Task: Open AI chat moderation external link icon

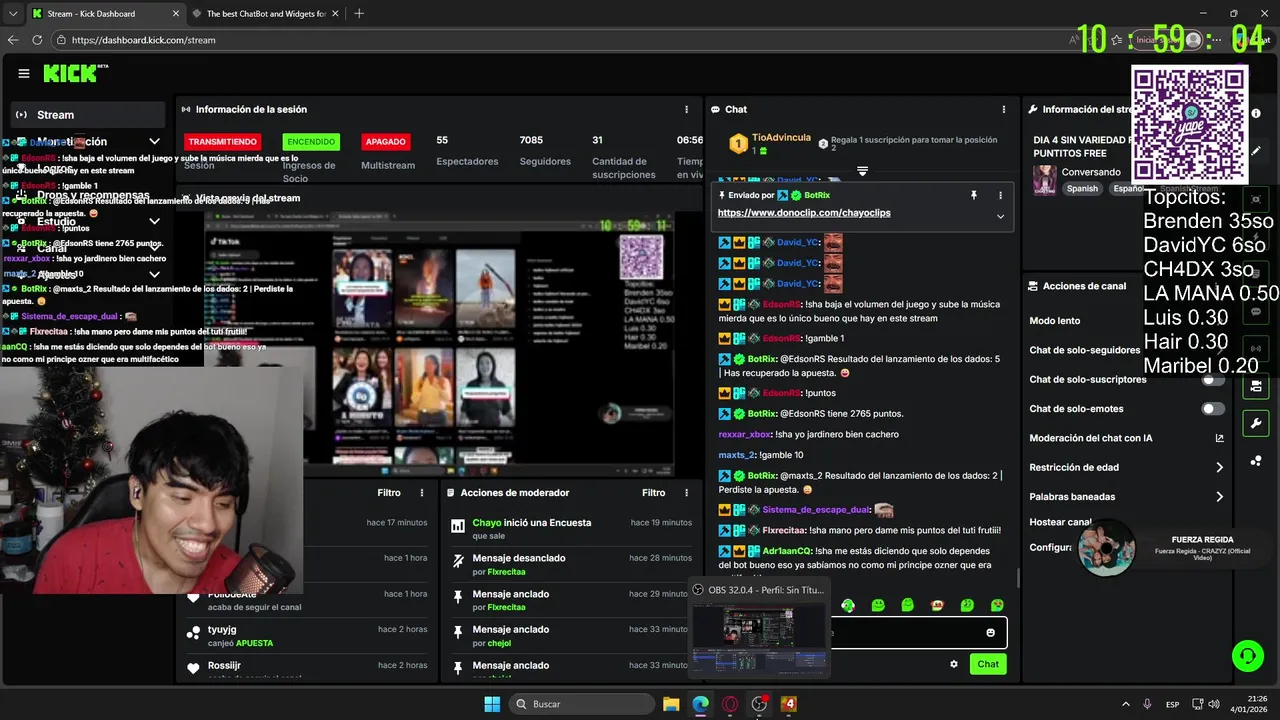Action: point(1219,438)
